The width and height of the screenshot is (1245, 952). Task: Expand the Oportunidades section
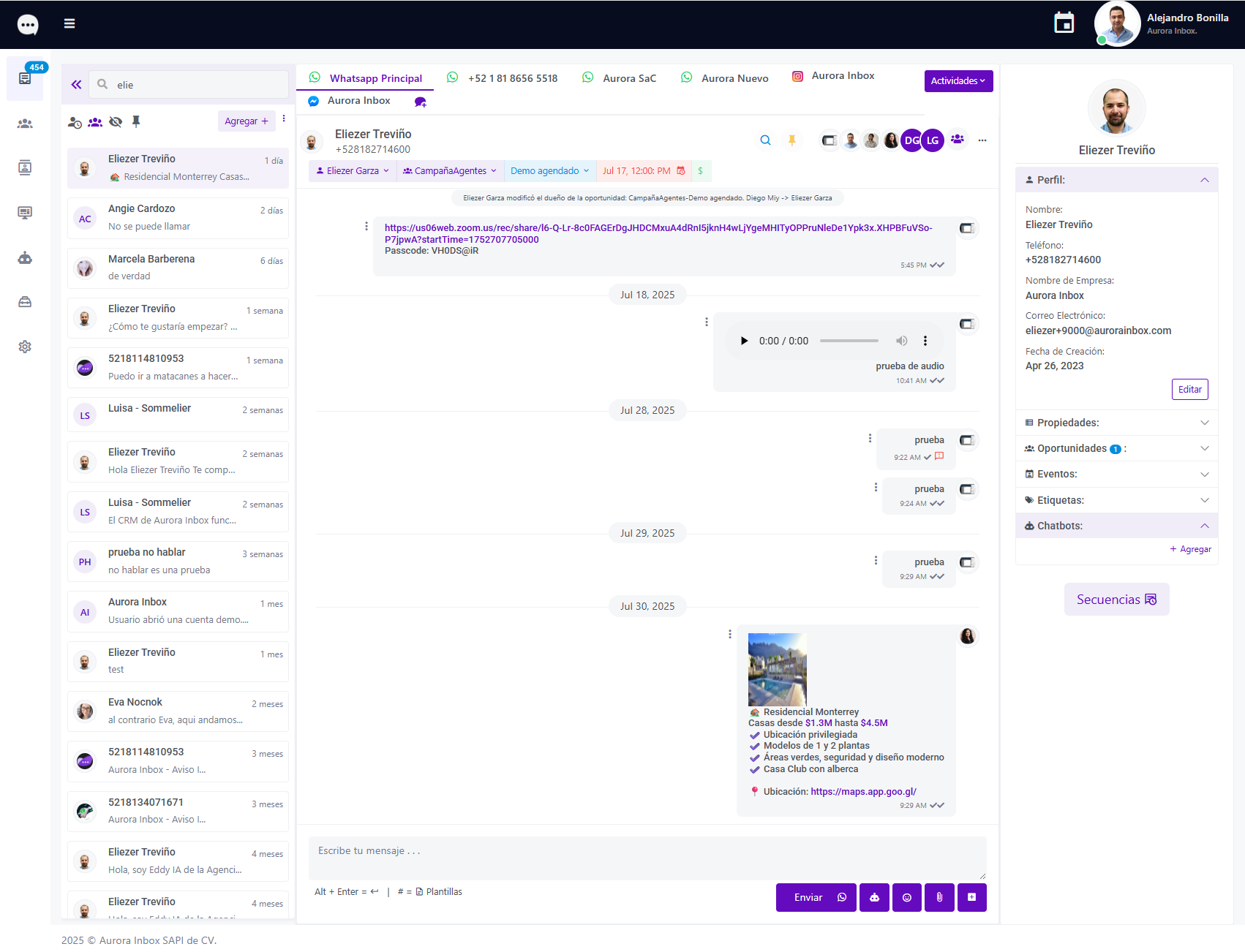1116,448
